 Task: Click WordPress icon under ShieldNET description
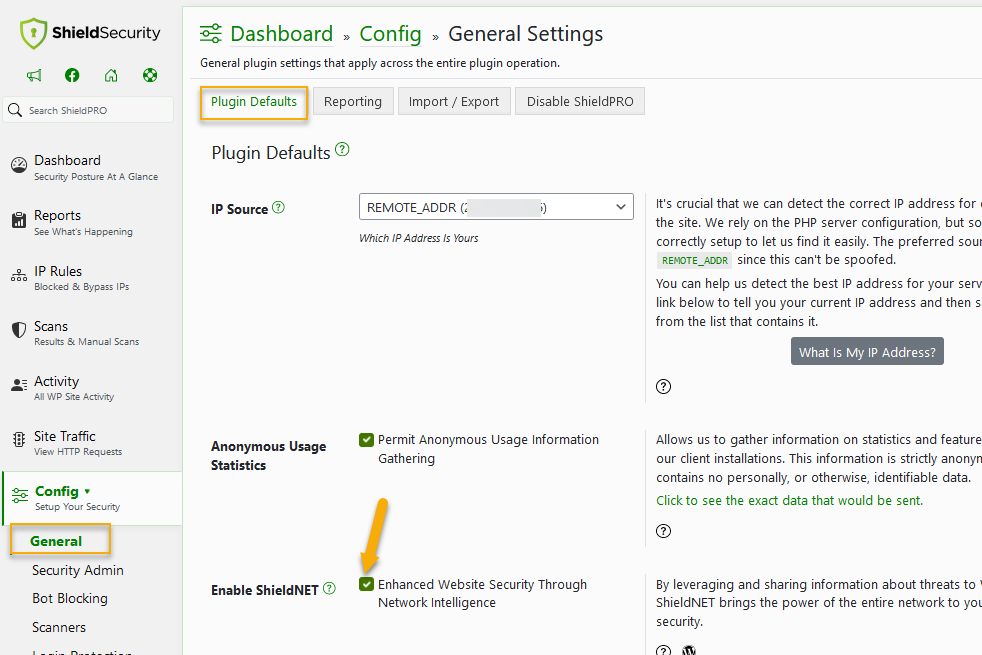point(689,649)
